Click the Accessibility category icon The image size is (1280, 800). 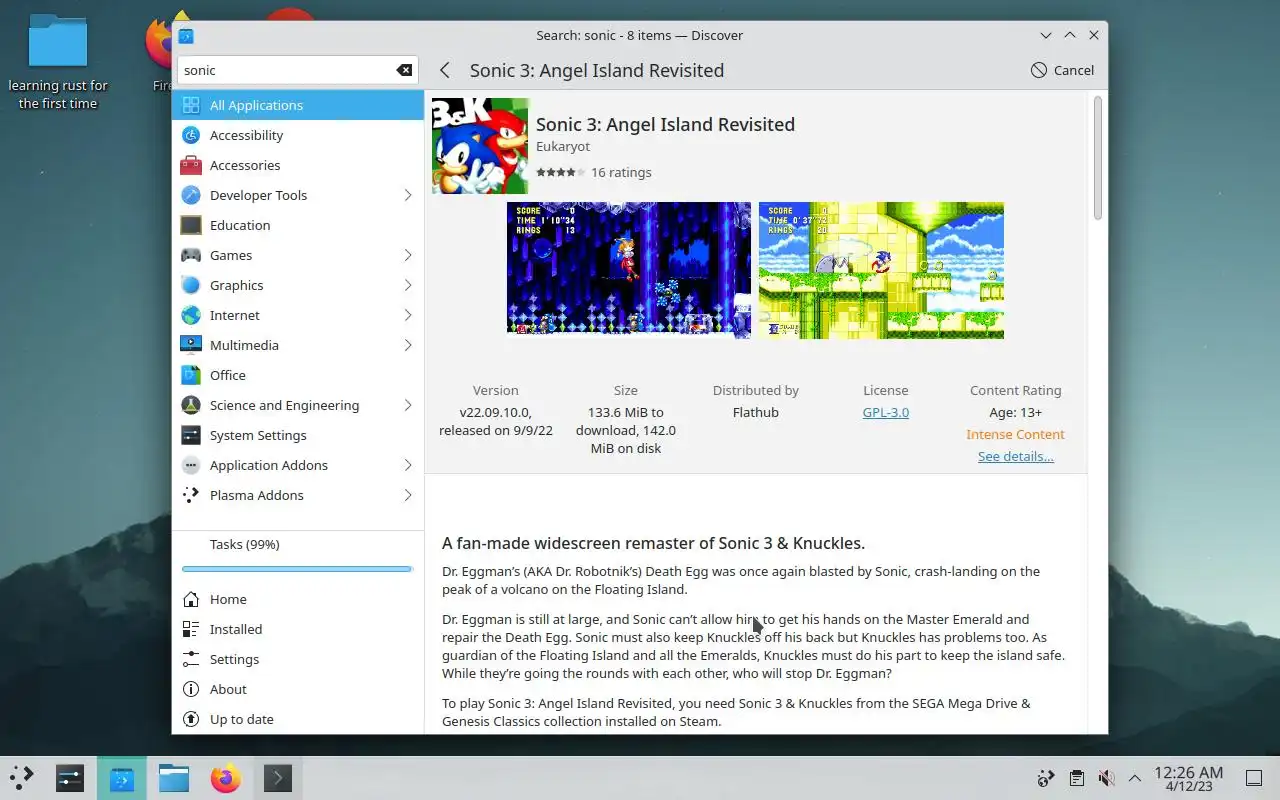[x=191, y=135]
